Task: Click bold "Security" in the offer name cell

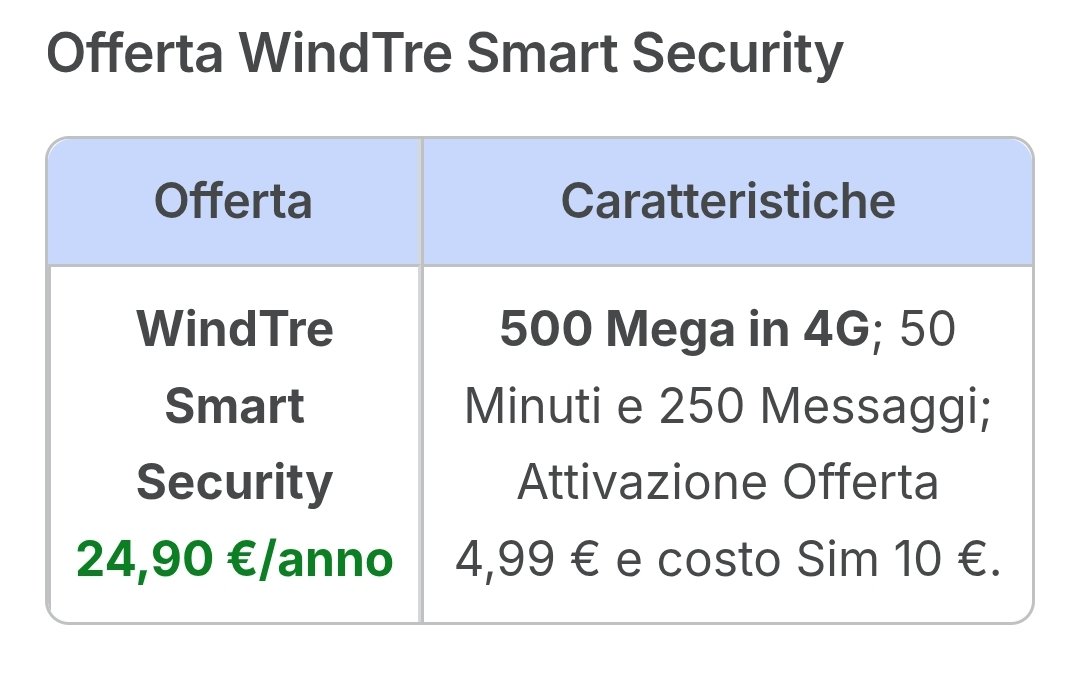Action: tap(235, 483)
